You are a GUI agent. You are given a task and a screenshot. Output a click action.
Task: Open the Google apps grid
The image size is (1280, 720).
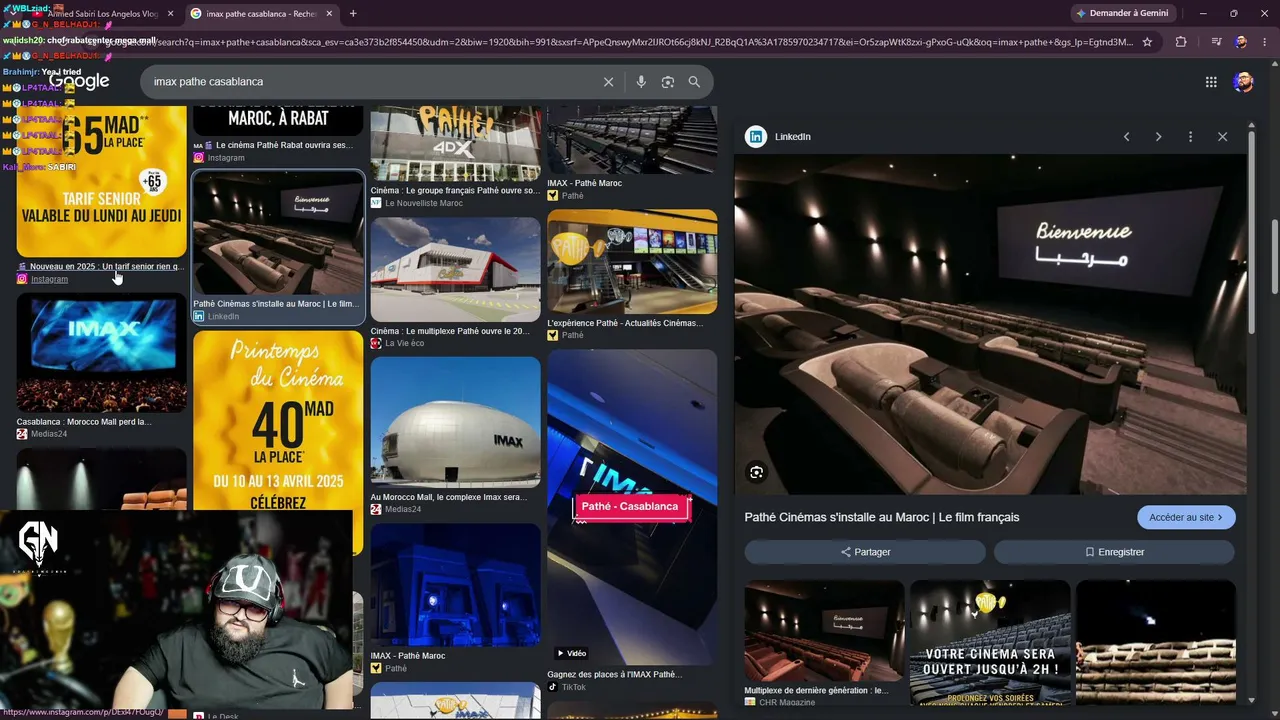pyautogui.click(x=1211, y=82)
